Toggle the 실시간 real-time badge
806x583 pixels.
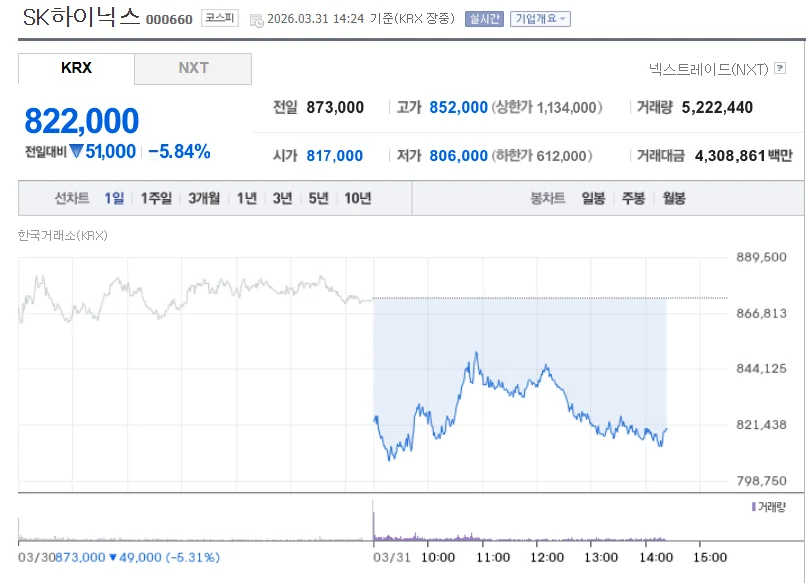484,19
